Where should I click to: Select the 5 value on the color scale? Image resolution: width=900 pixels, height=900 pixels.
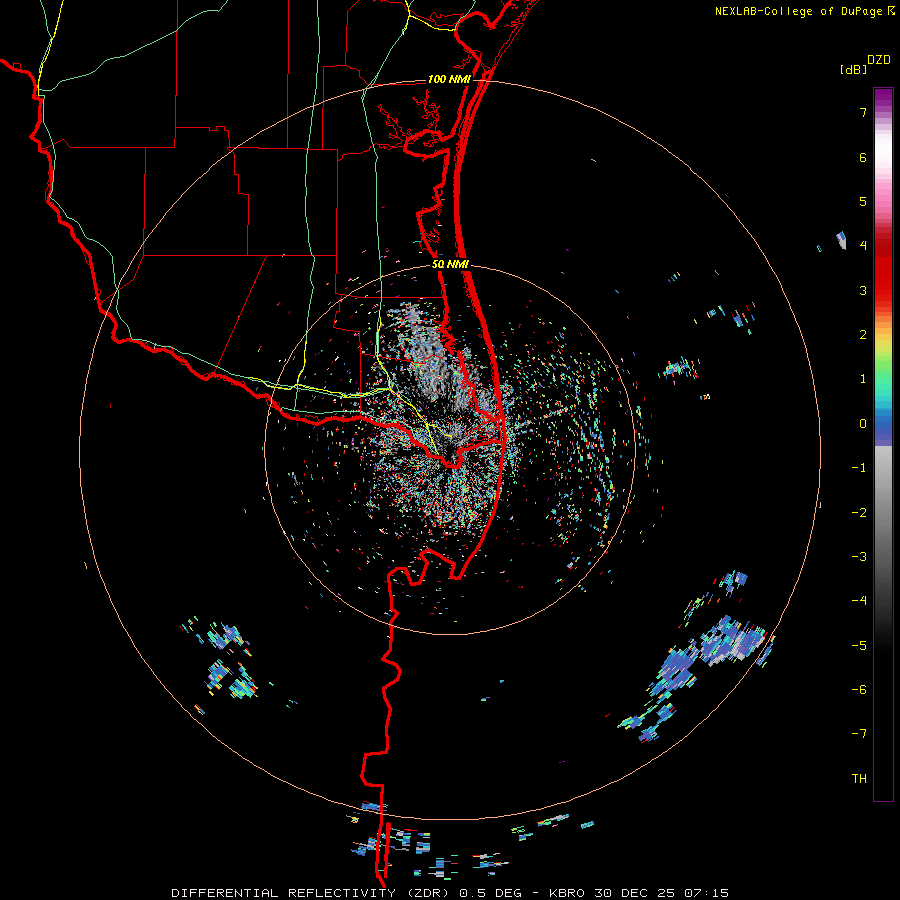[863, 201]
